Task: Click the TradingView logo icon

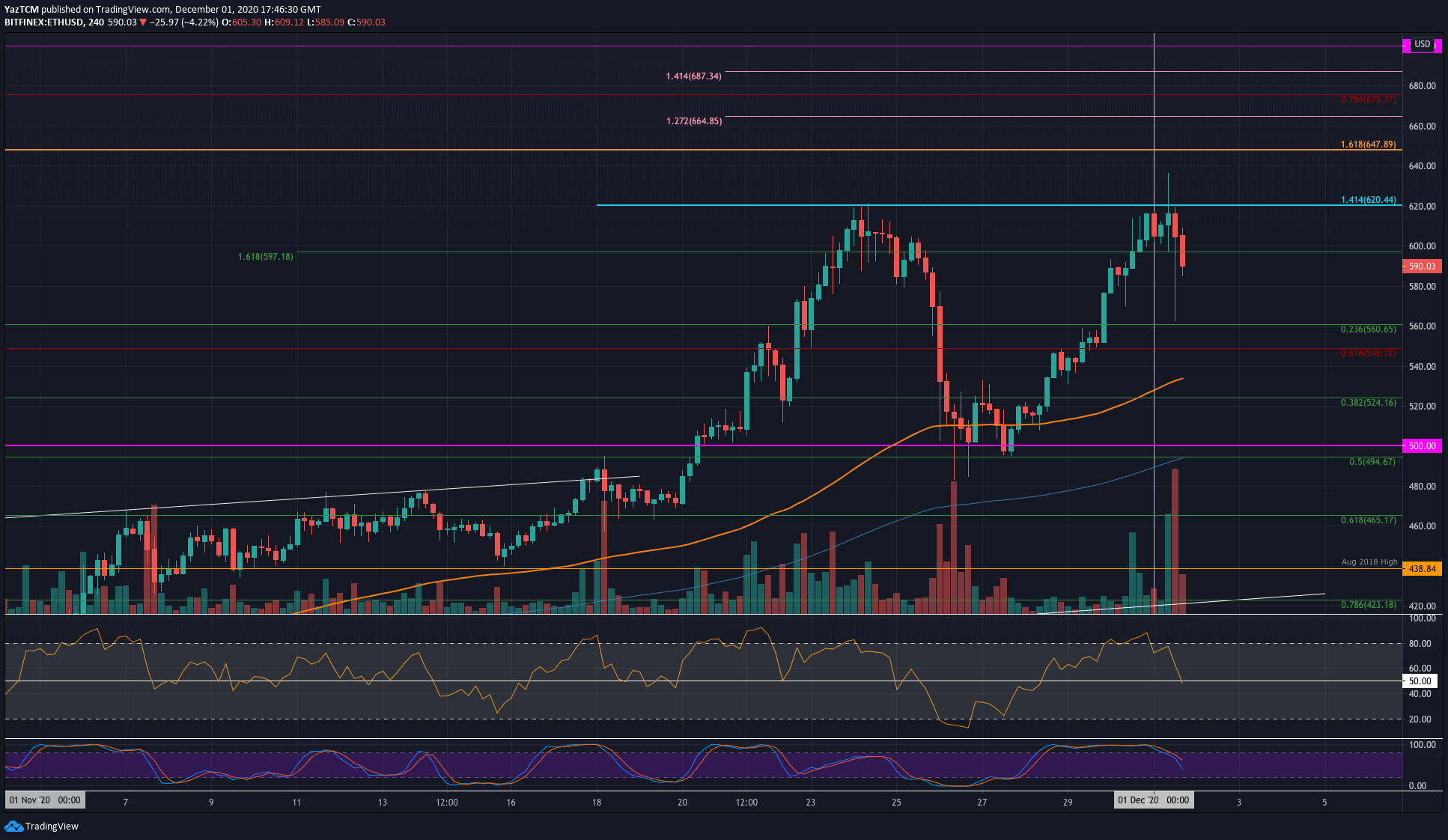Action: tap(13, 826)
